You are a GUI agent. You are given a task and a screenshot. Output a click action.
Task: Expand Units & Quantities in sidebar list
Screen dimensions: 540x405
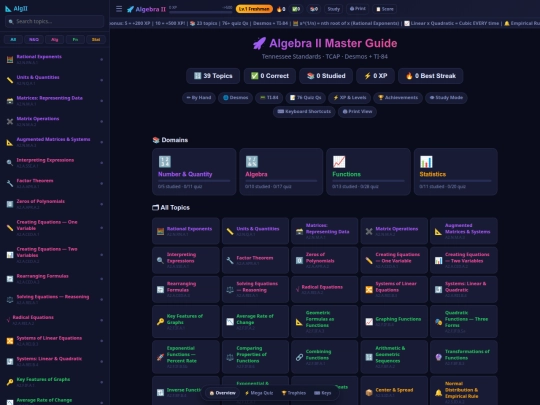(x=54, y=80)
